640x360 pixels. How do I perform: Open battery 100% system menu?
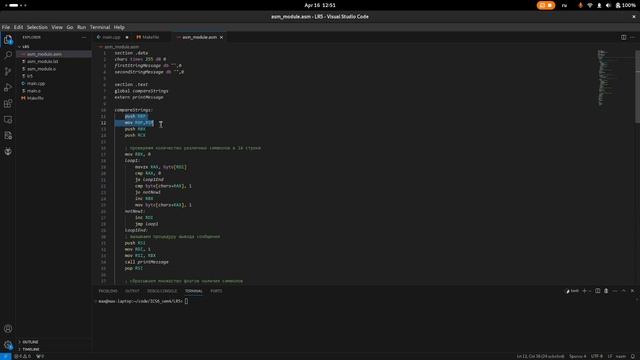(x=626, y=5)
